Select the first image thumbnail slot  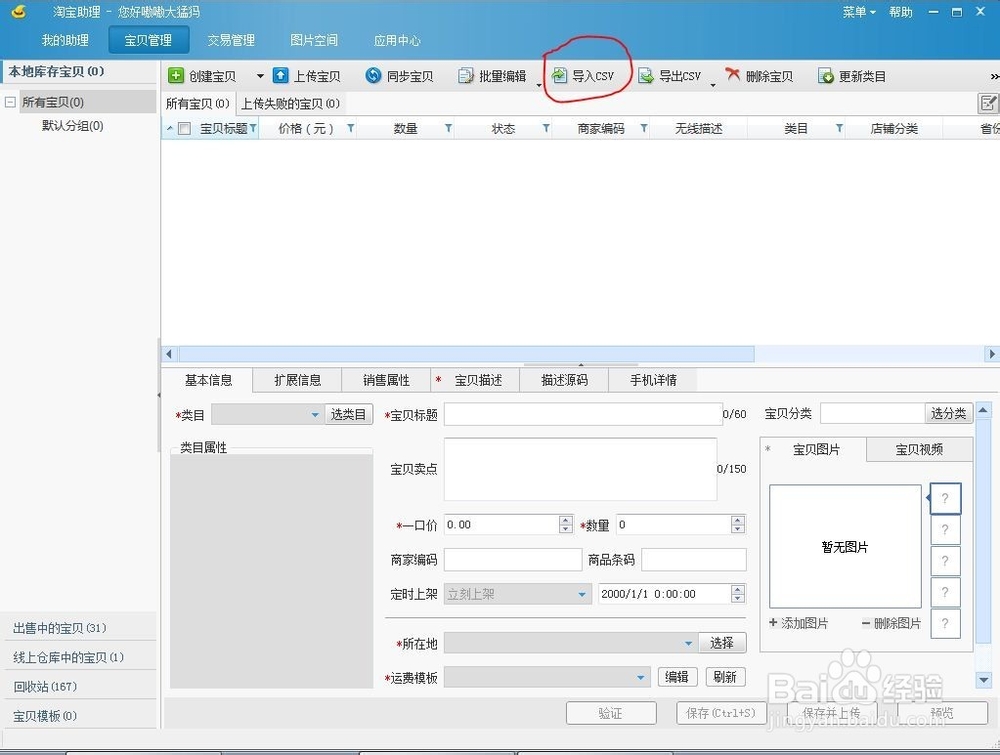point(945,499)
